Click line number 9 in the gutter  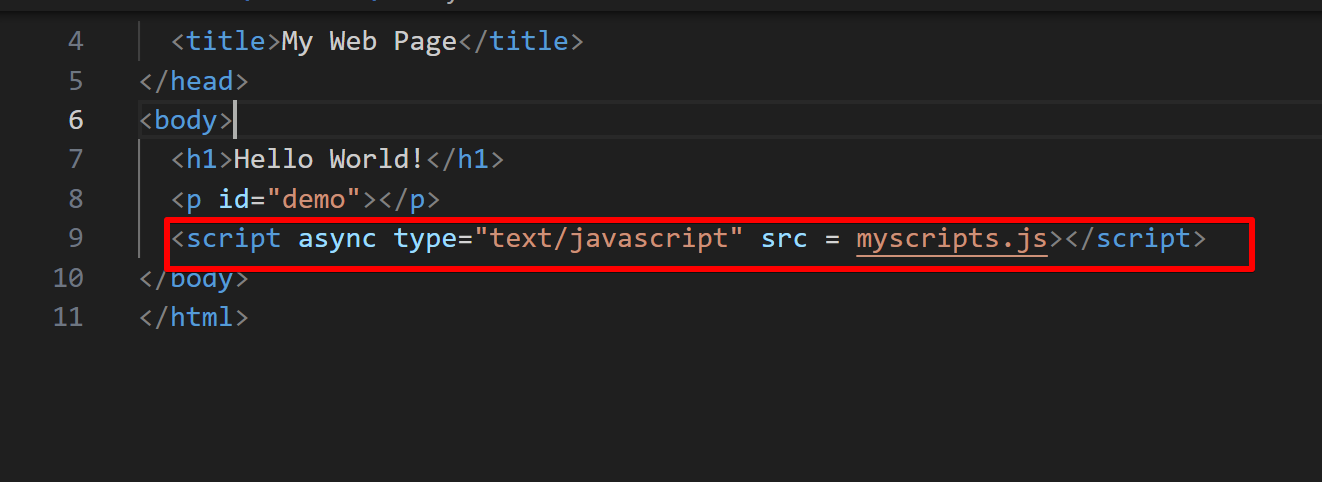tap(76, 238)
